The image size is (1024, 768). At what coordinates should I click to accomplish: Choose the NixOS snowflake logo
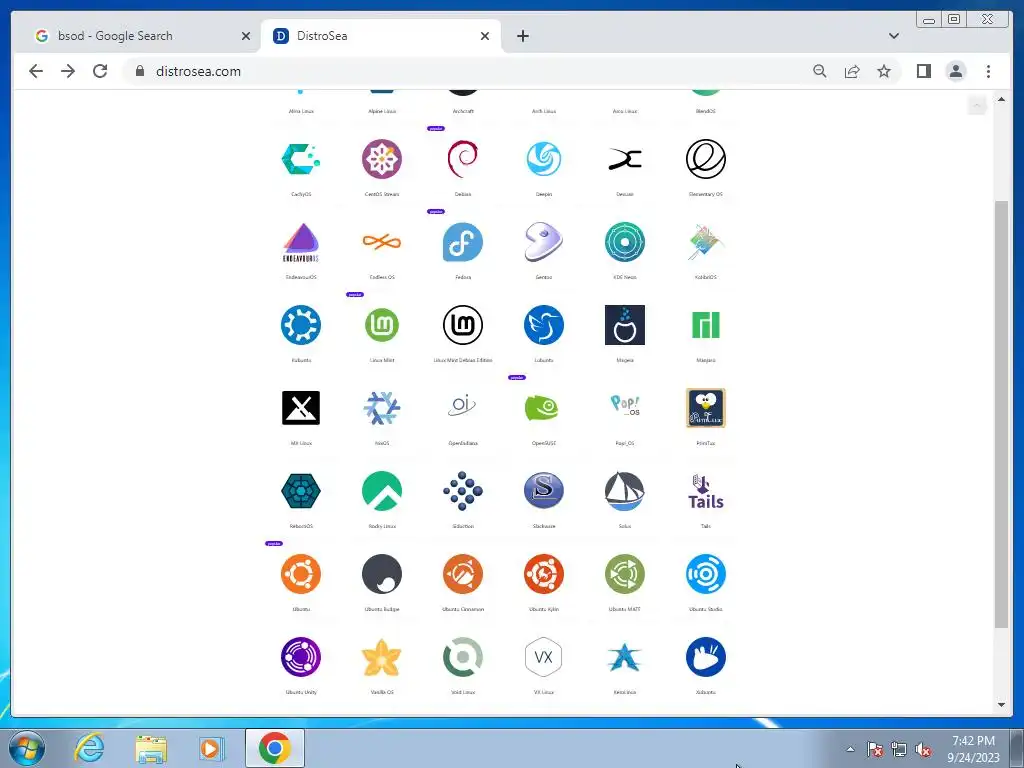point(382,408)
